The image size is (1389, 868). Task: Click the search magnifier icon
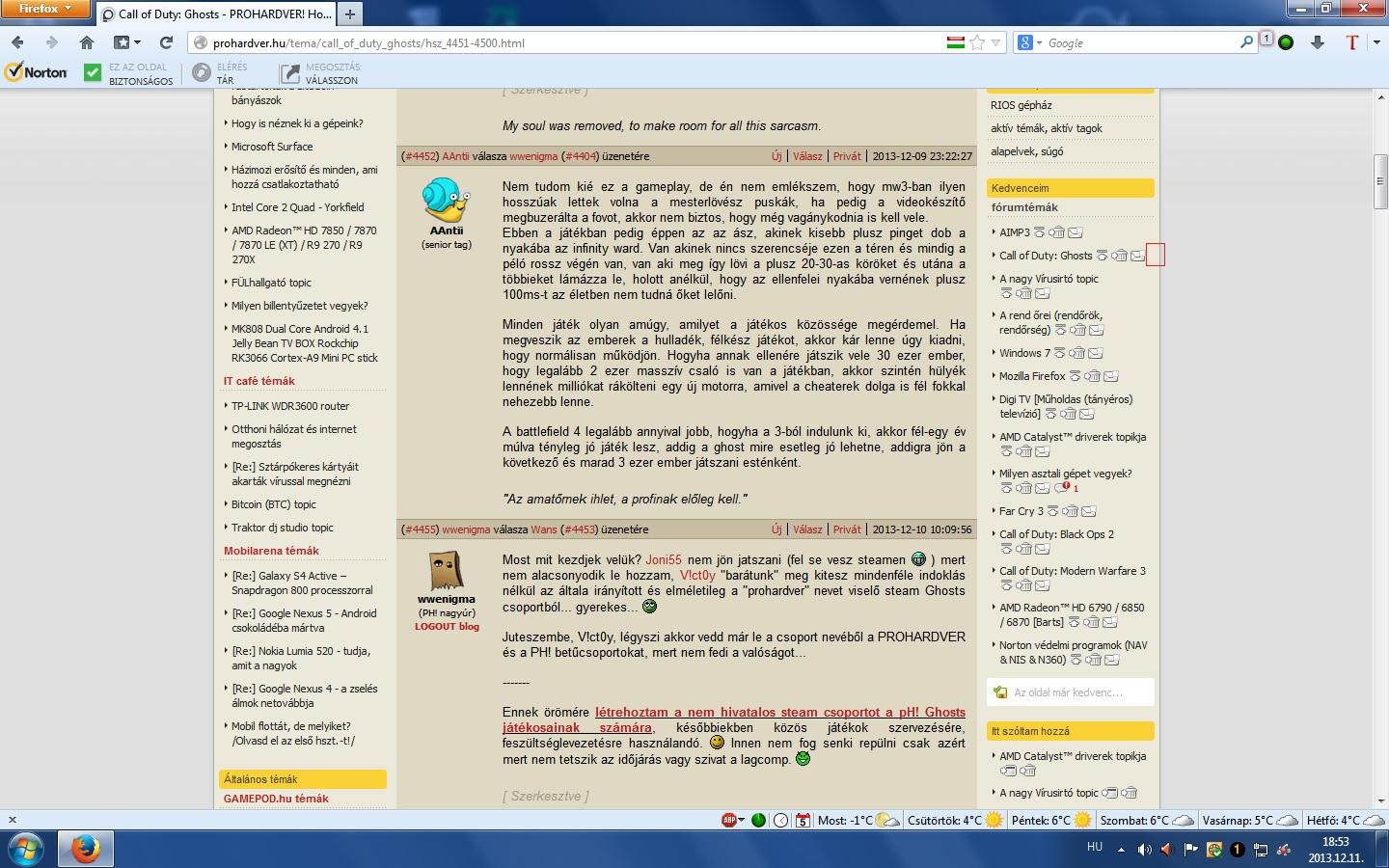click(1246, 42)
